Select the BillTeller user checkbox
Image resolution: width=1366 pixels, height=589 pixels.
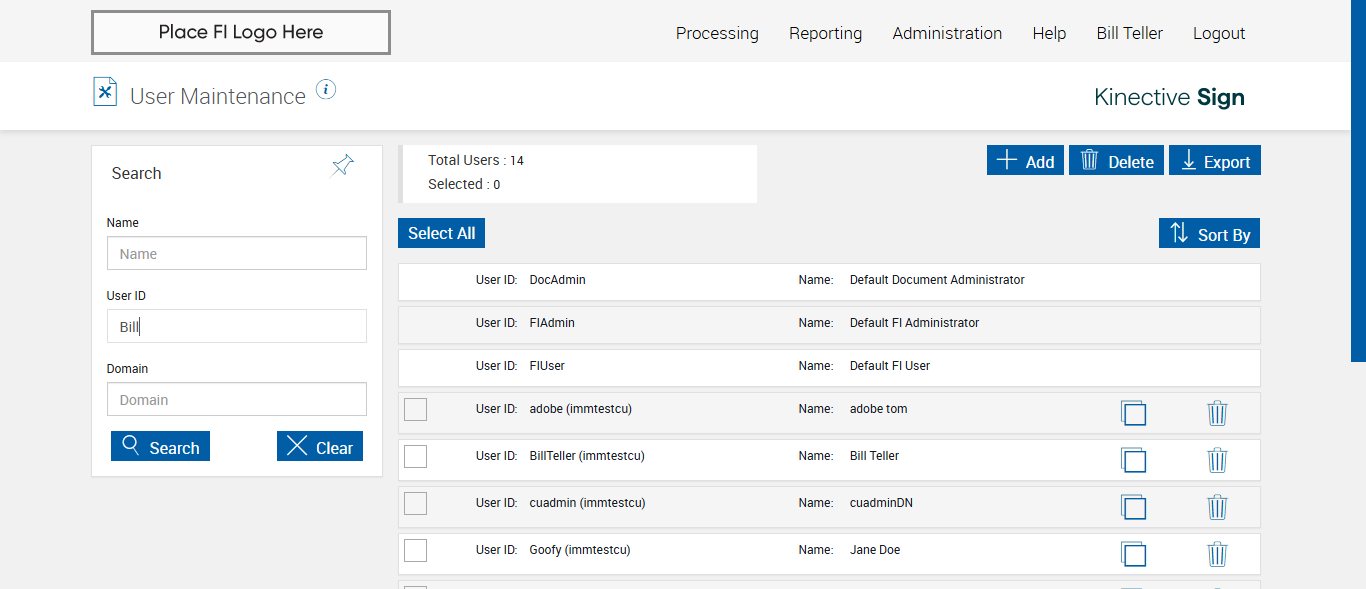pyautogui.click(x=415, y=456)
